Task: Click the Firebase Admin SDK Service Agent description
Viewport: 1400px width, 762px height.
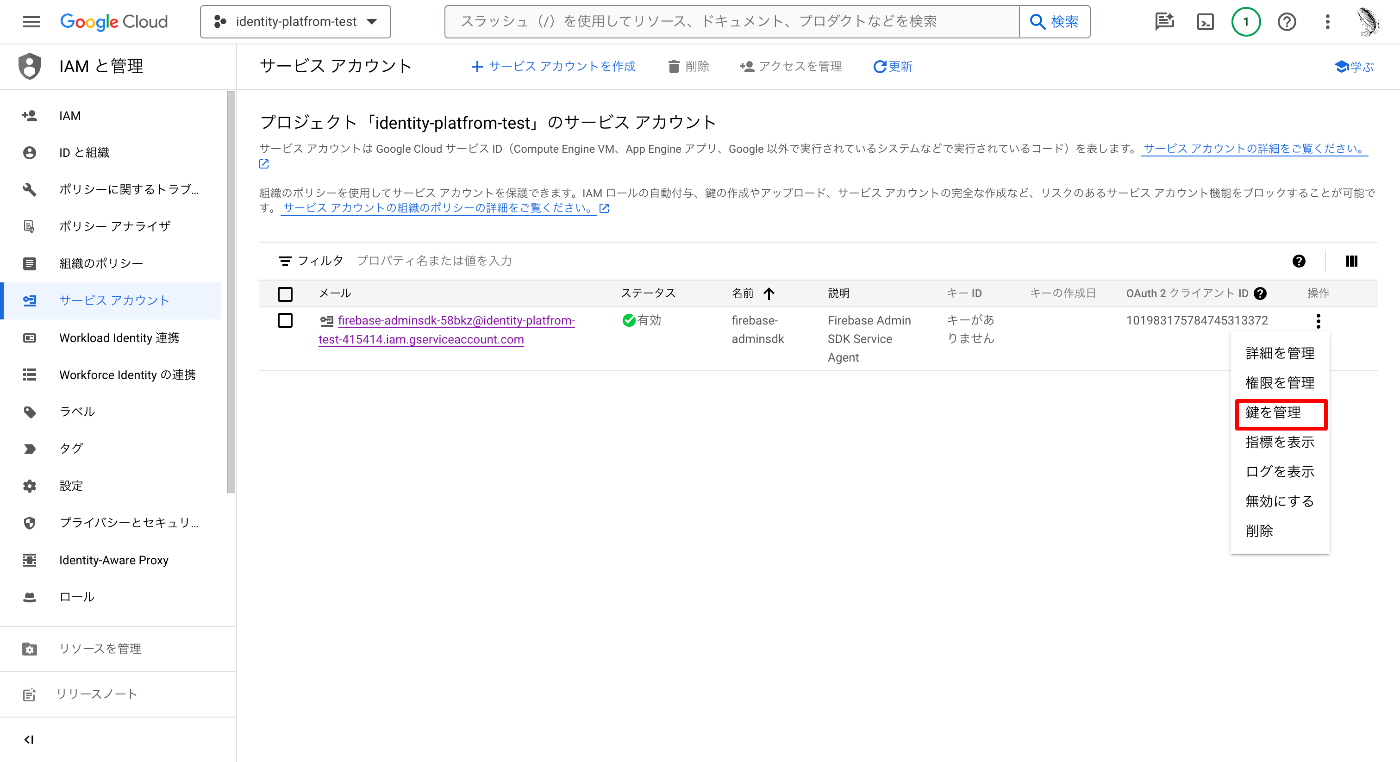Action: tap(869, 339)
